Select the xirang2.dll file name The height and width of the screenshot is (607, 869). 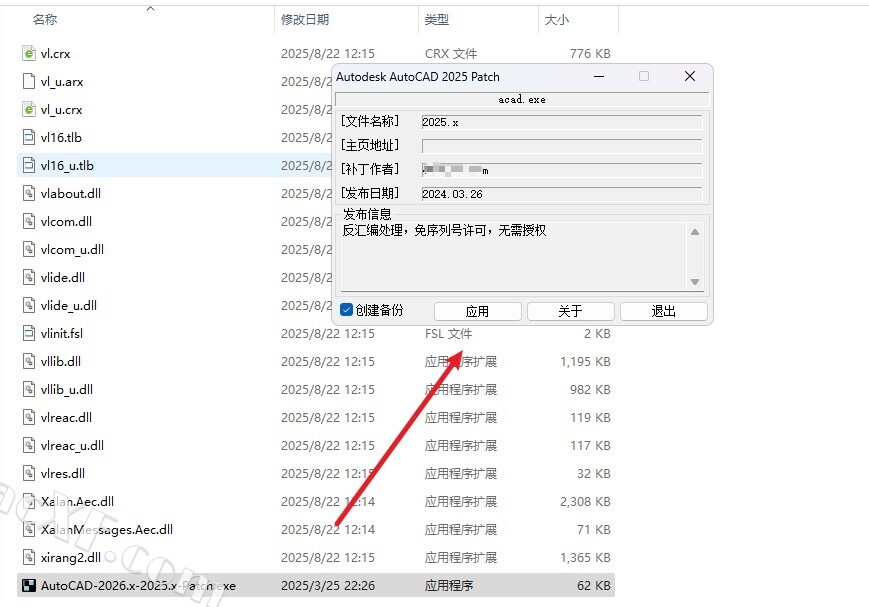pyautogui.click(x=70, y=558)
